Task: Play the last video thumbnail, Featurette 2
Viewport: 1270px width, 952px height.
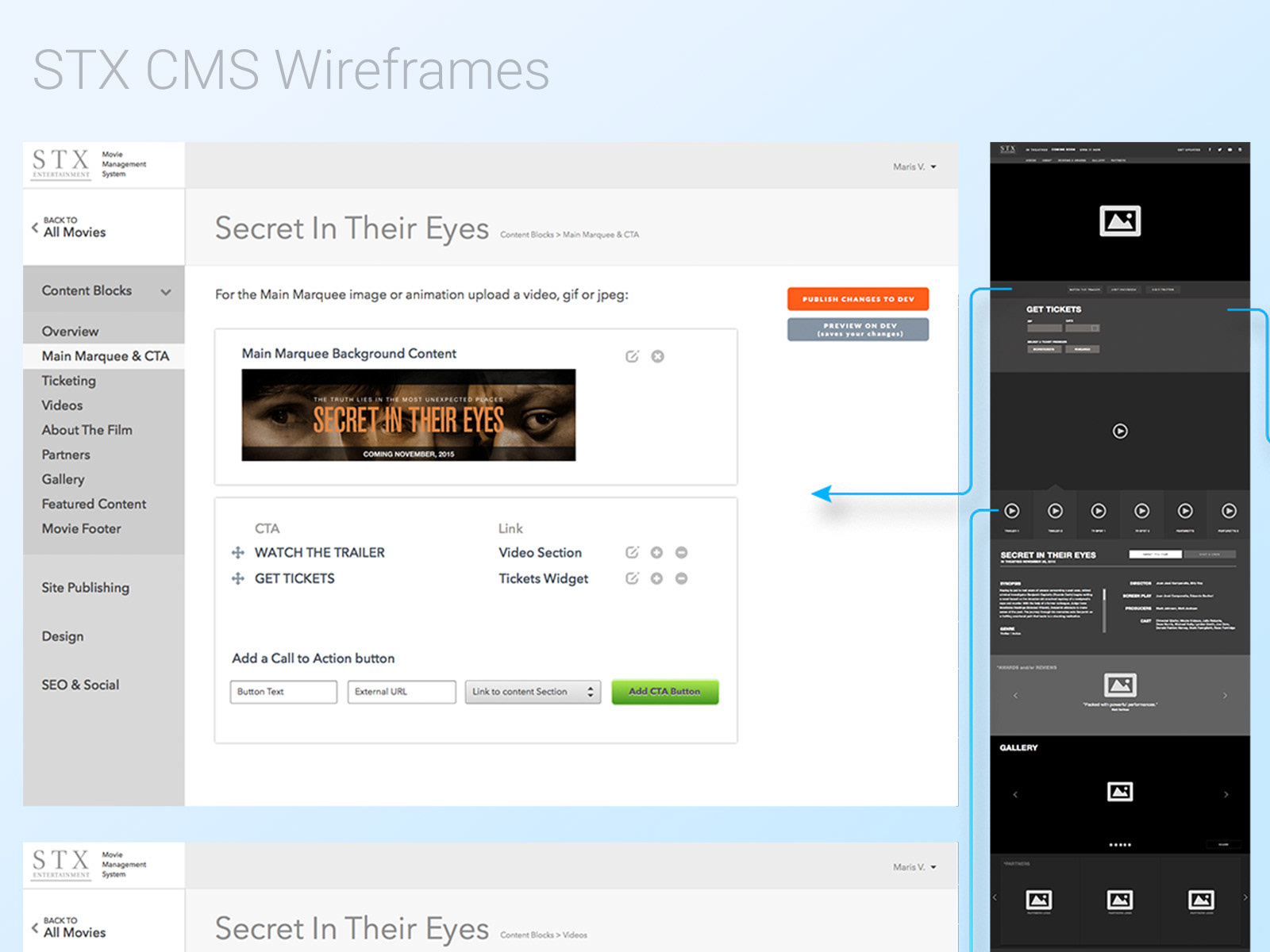Action: pyautogui.click(x=1229, y=511)
